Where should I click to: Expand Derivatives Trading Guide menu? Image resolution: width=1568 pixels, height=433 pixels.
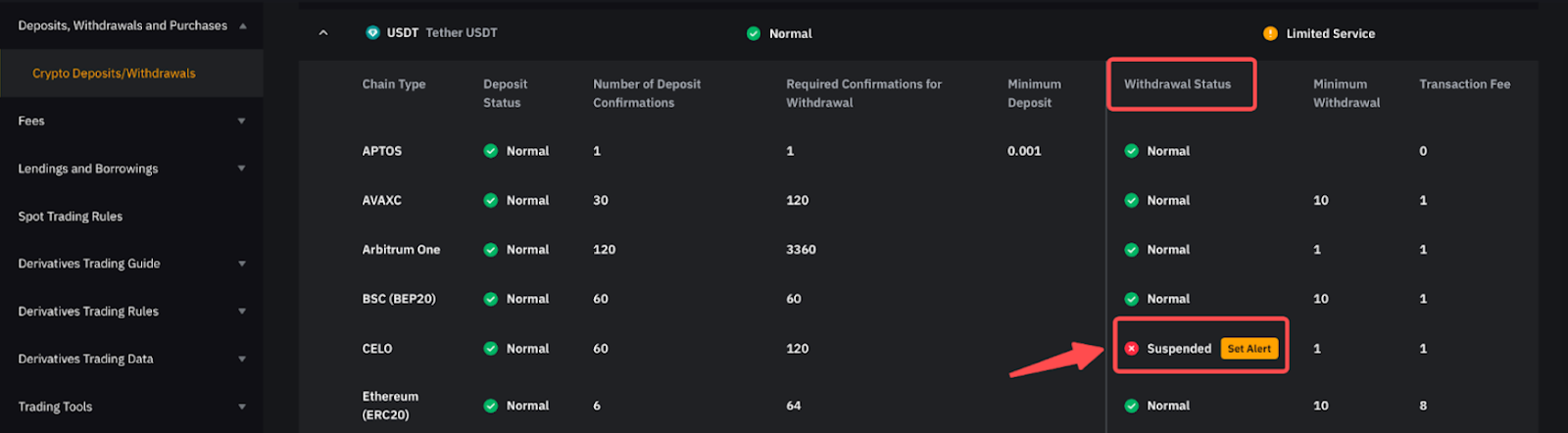[x=241, y=264]
